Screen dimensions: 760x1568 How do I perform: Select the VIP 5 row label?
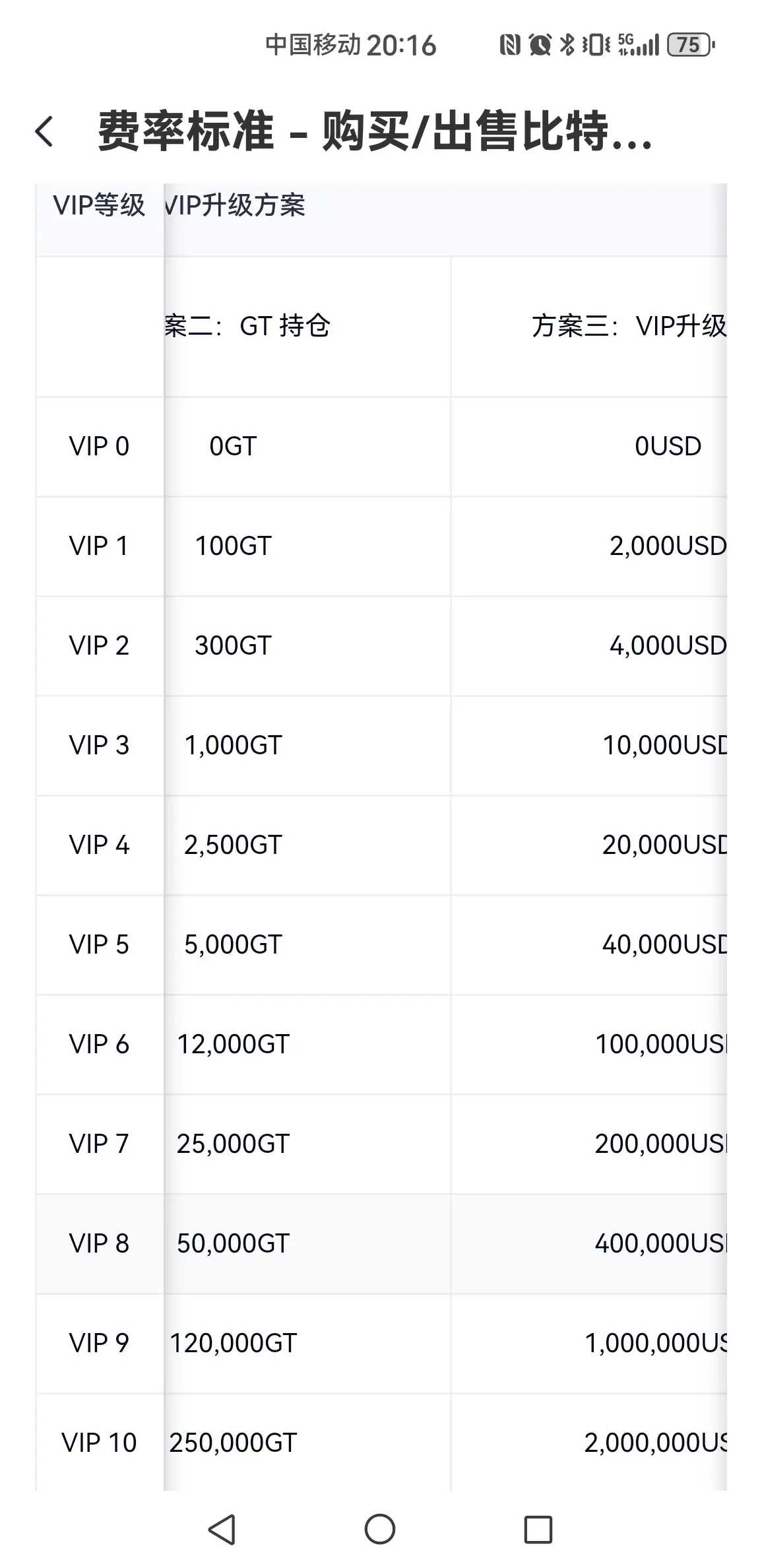(x=99, y=944)
